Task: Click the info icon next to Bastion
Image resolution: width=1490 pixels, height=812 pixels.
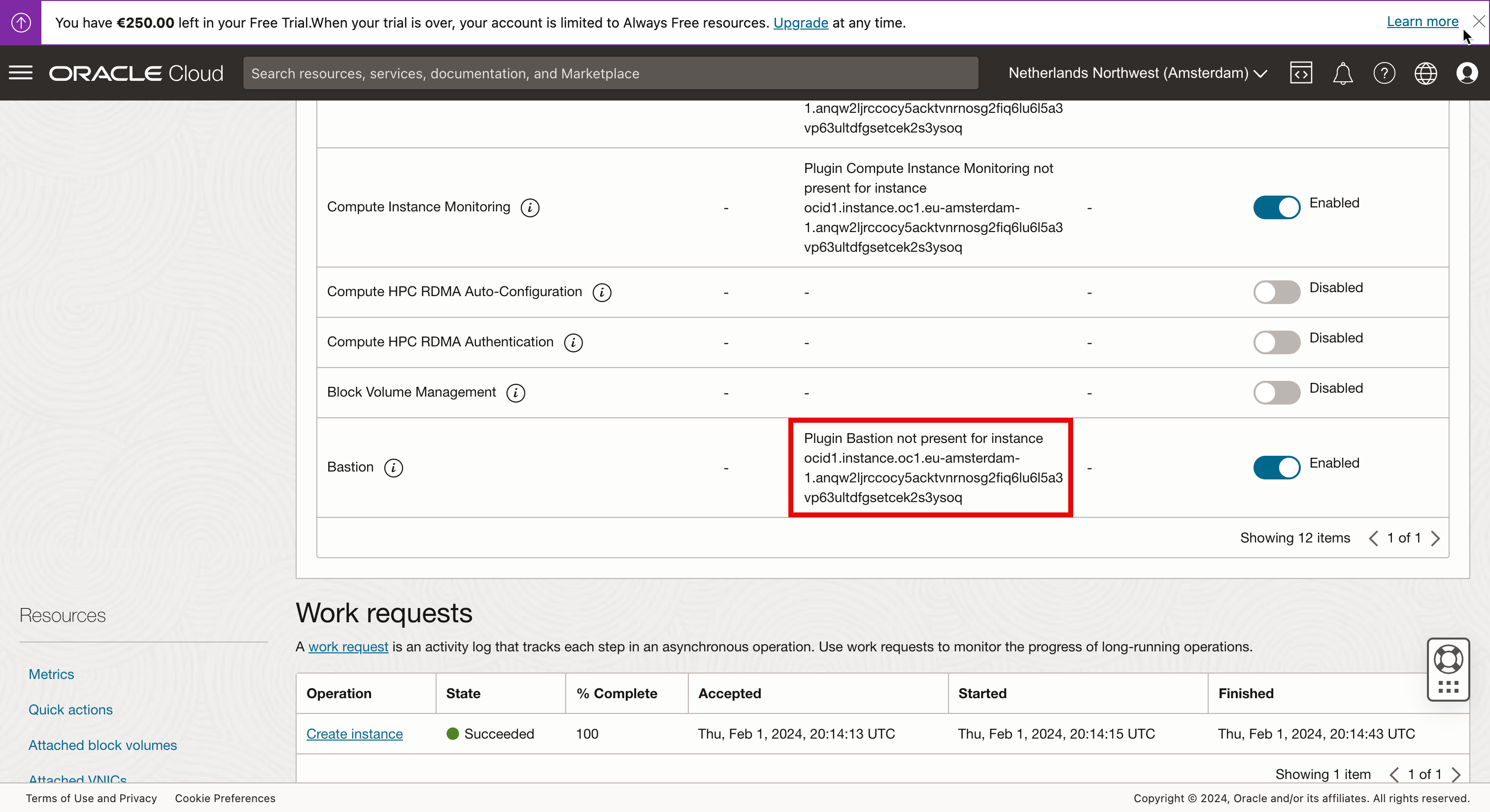Action: (393, 467)
